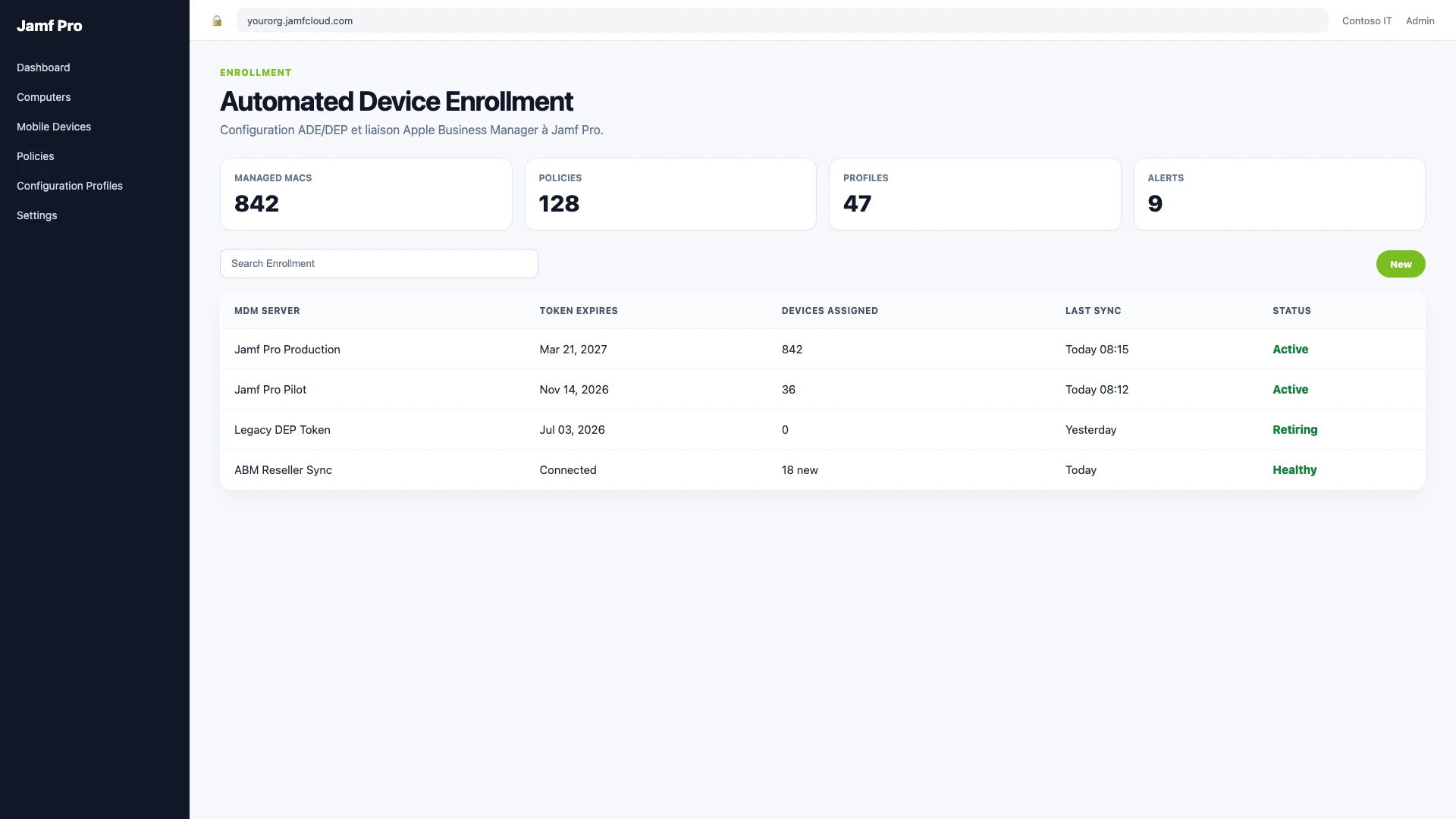Click the Jamf Pro logo text

point(49,26)
